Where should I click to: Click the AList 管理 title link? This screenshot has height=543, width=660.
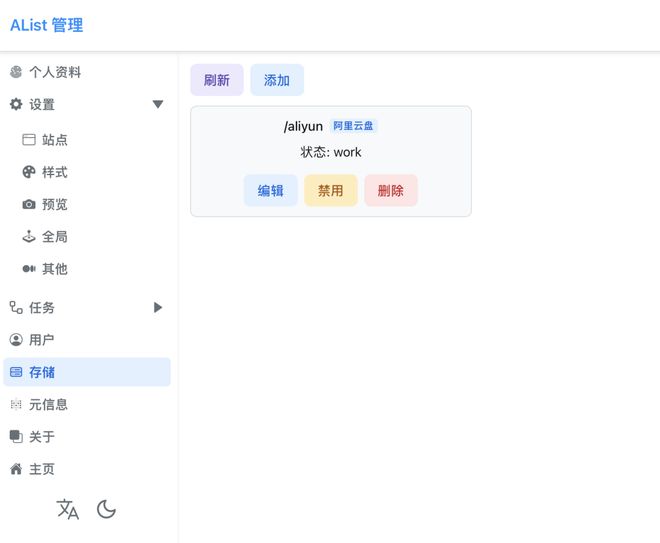tap(46, 25)
